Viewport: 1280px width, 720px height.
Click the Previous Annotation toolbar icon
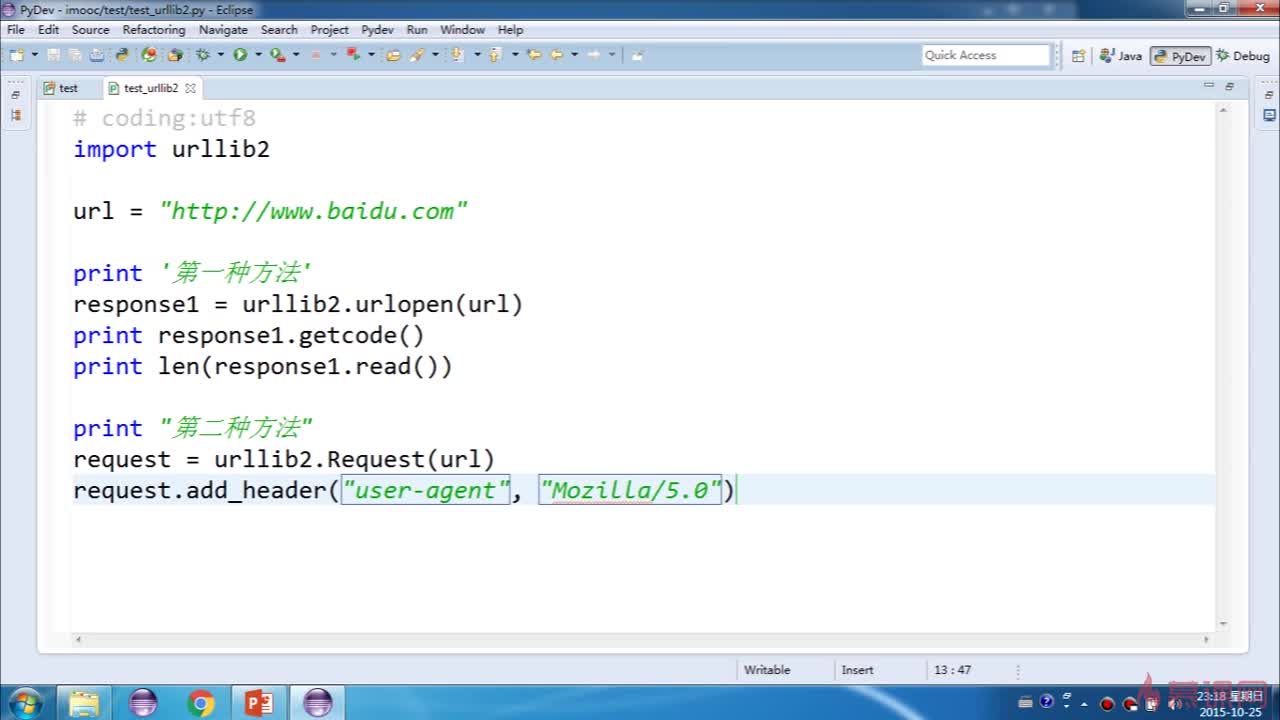pos(495,55)
